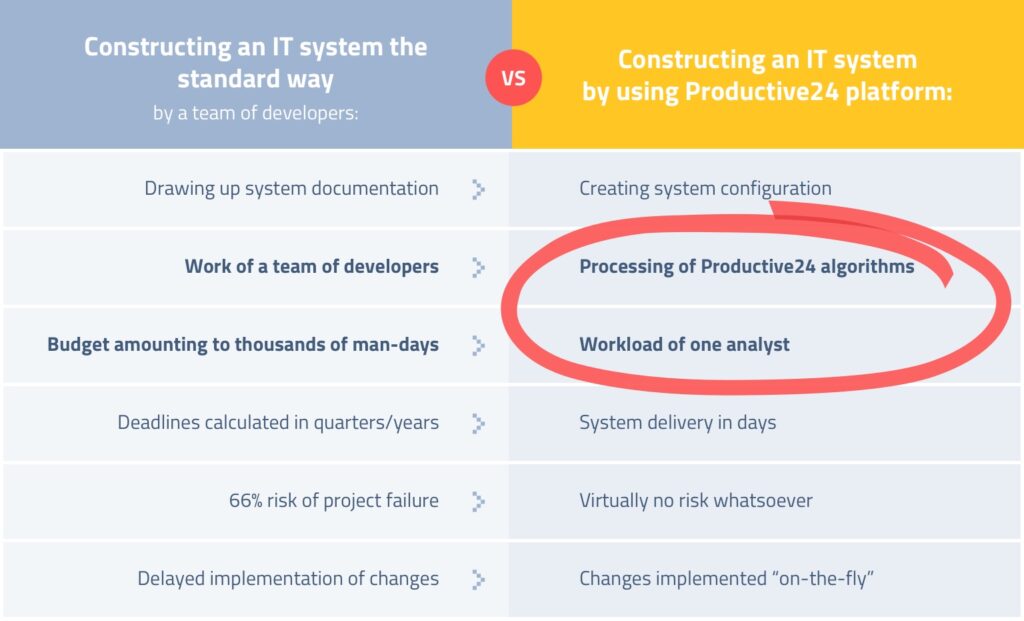Select Changes implemented on-the-fly text

[726, 579]
